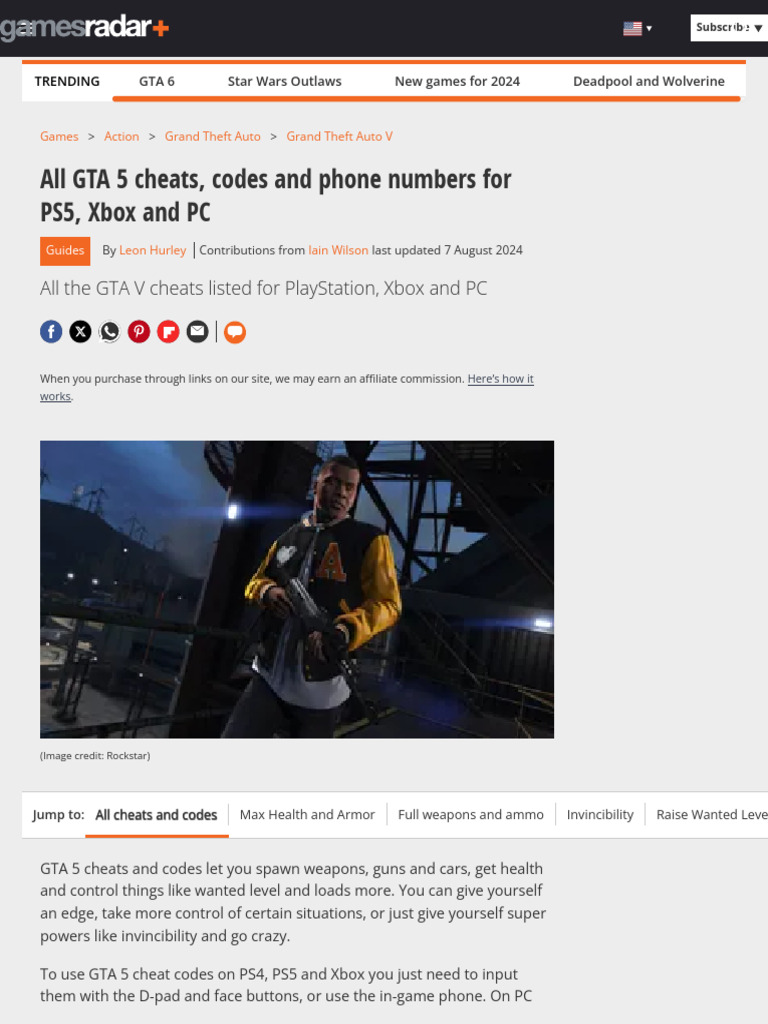Viewport: 768px width, 1024px height.
Task: Share with the Flipboard icon
Action: 168,332
